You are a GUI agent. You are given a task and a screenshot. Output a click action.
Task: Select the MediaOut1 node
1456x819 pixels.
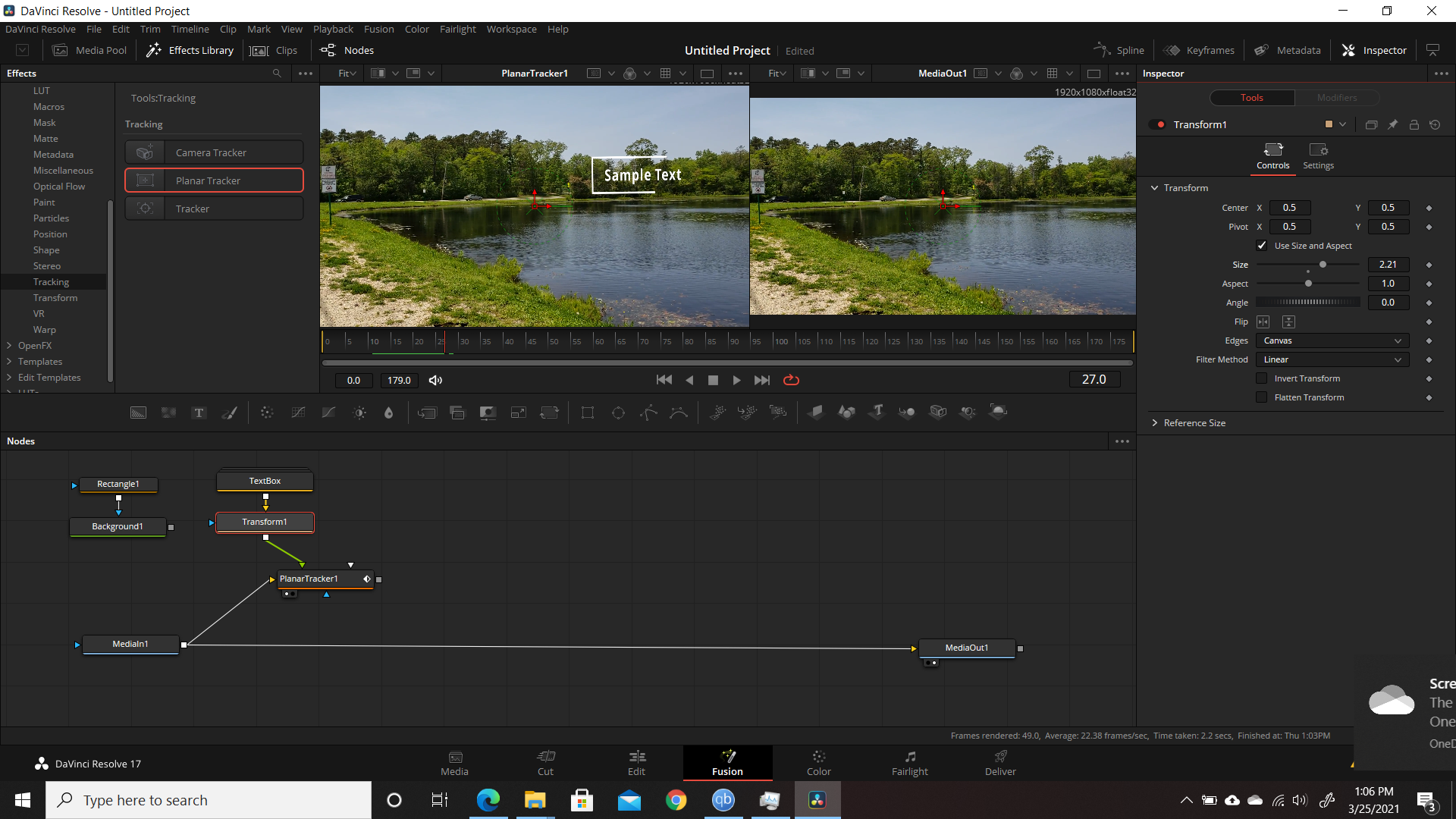(967, 648)
